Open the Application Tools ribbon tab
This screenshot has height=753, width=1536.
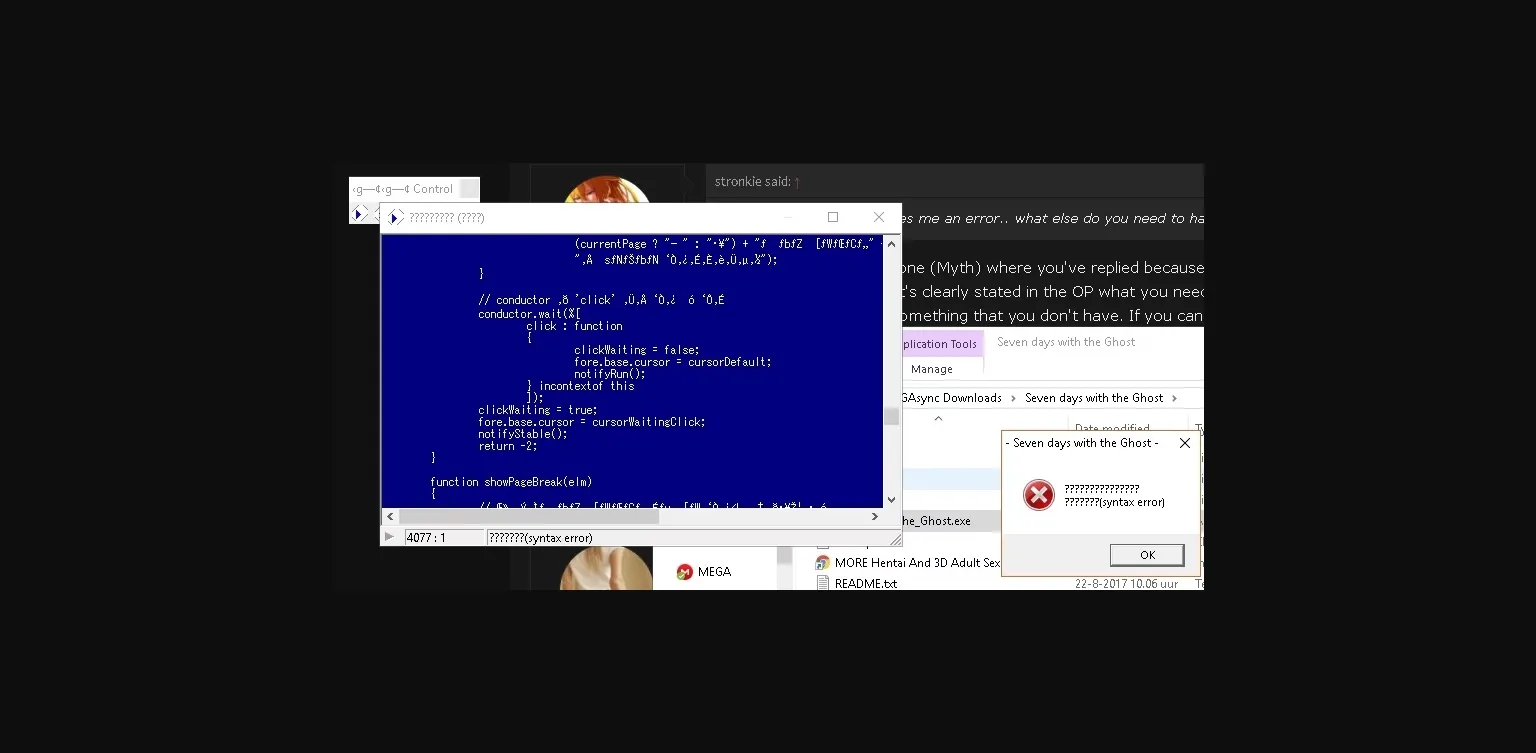point(939,344)
